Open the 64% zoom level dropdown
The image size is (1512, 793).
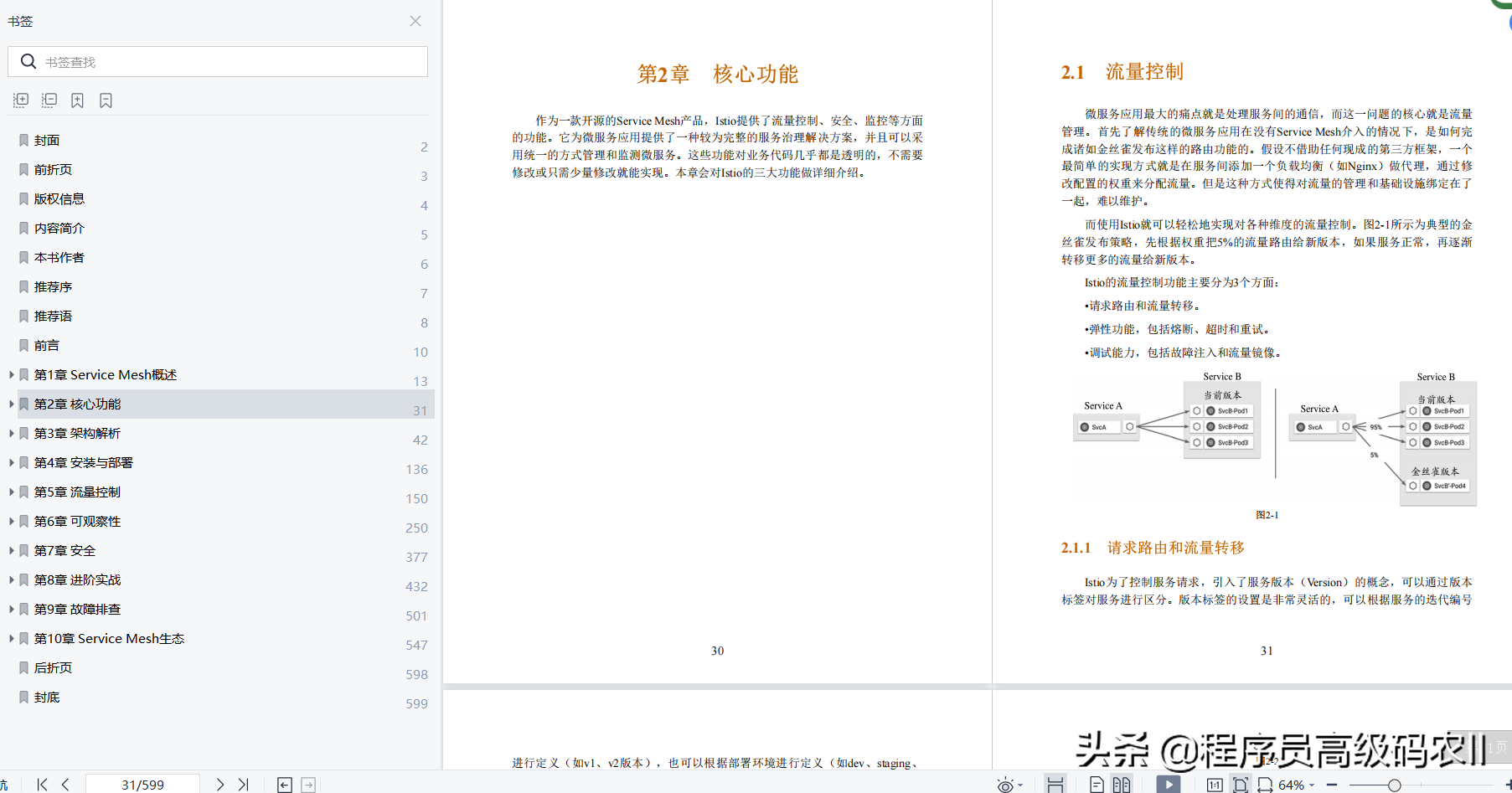coord(1297,785)
